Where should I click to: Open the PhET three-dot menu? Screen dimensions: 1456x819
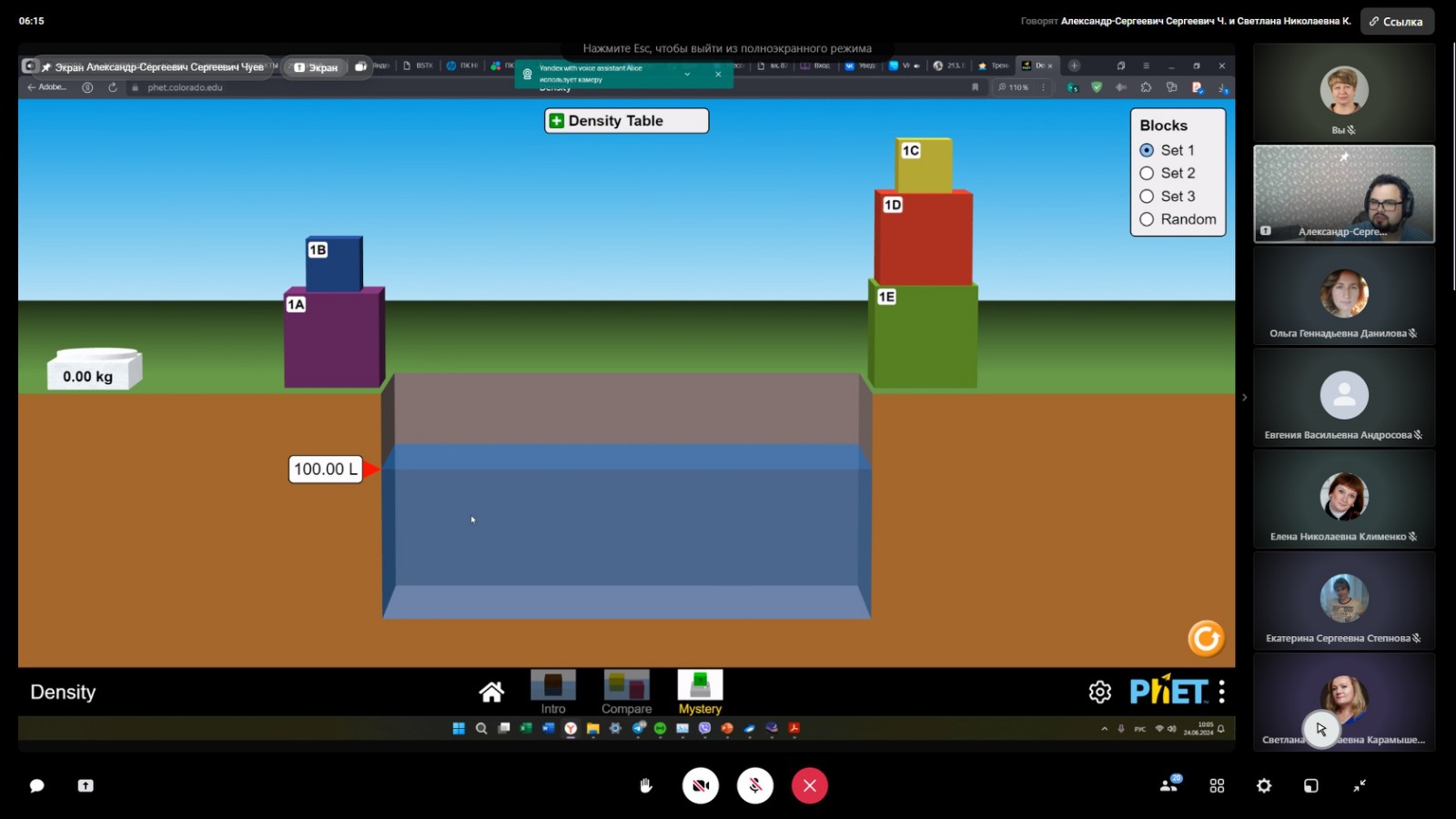(1221, 693)
